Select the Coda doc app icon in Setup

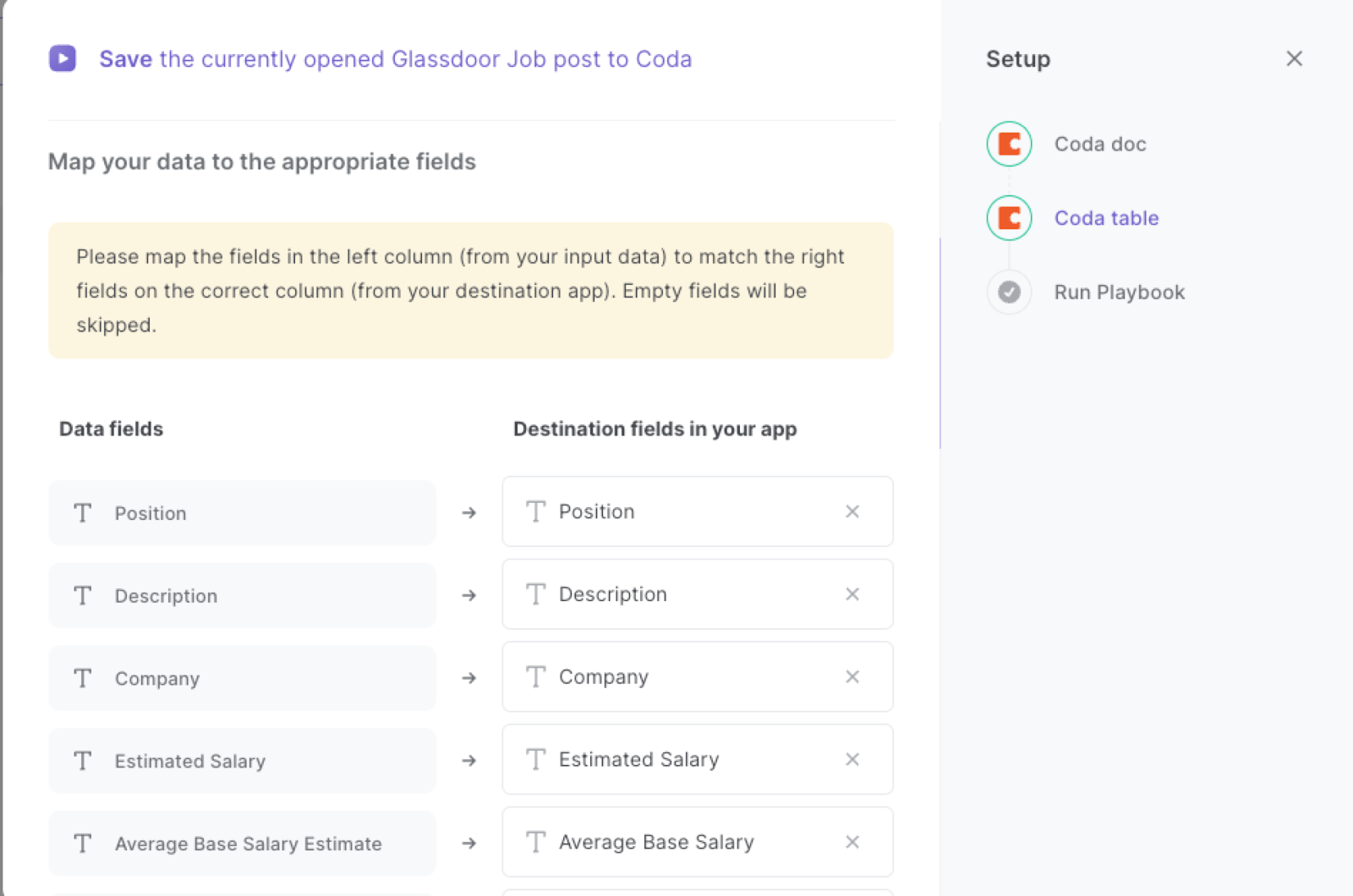coord(1009,144)
